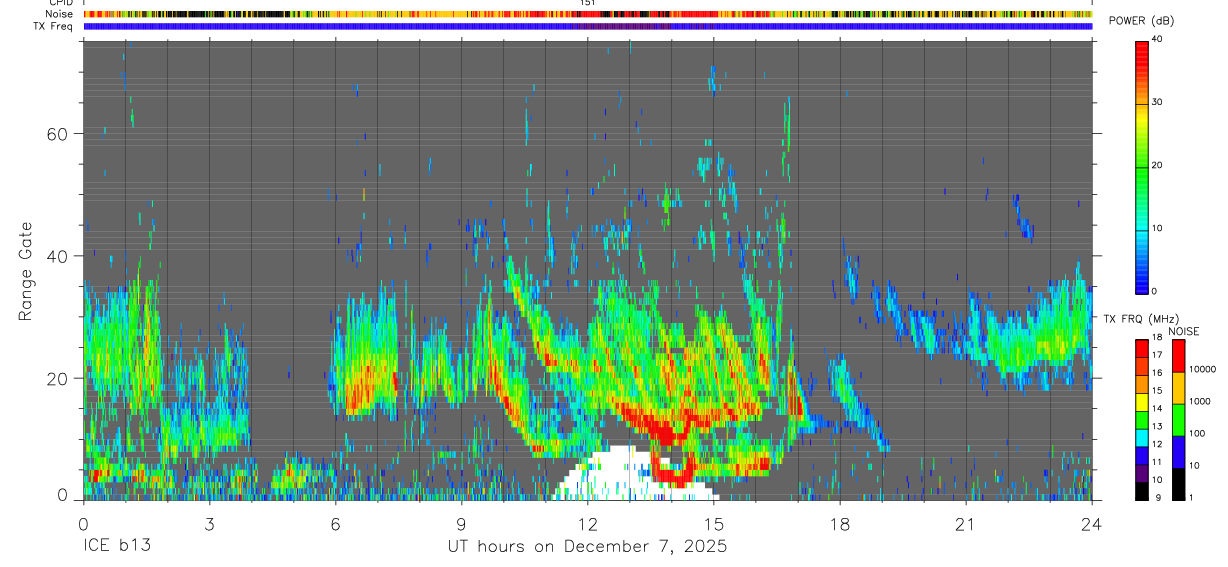1228x567 pixels.
Task: Pick the cyan 12-13 MHz TX FRQ swatch
Action: pyautogui.click(x=1142, y=438)
